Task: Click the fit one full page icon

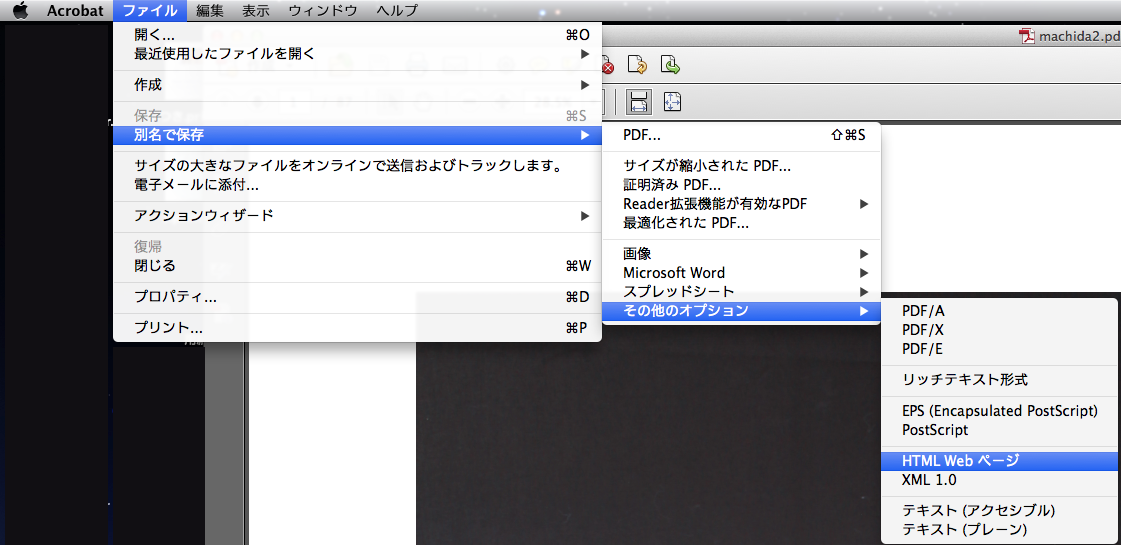Action: (x=671, y=102)
